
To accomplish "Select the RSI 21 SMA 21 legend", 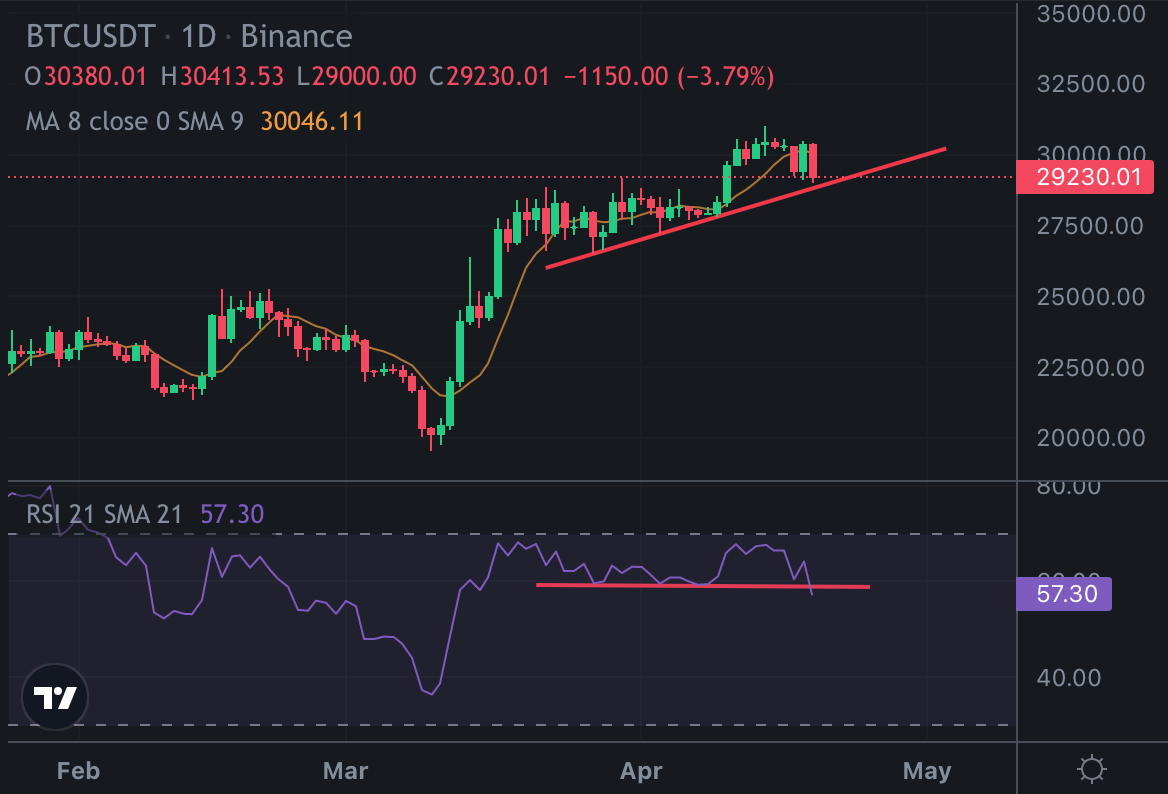I will [x=104, y=514].
